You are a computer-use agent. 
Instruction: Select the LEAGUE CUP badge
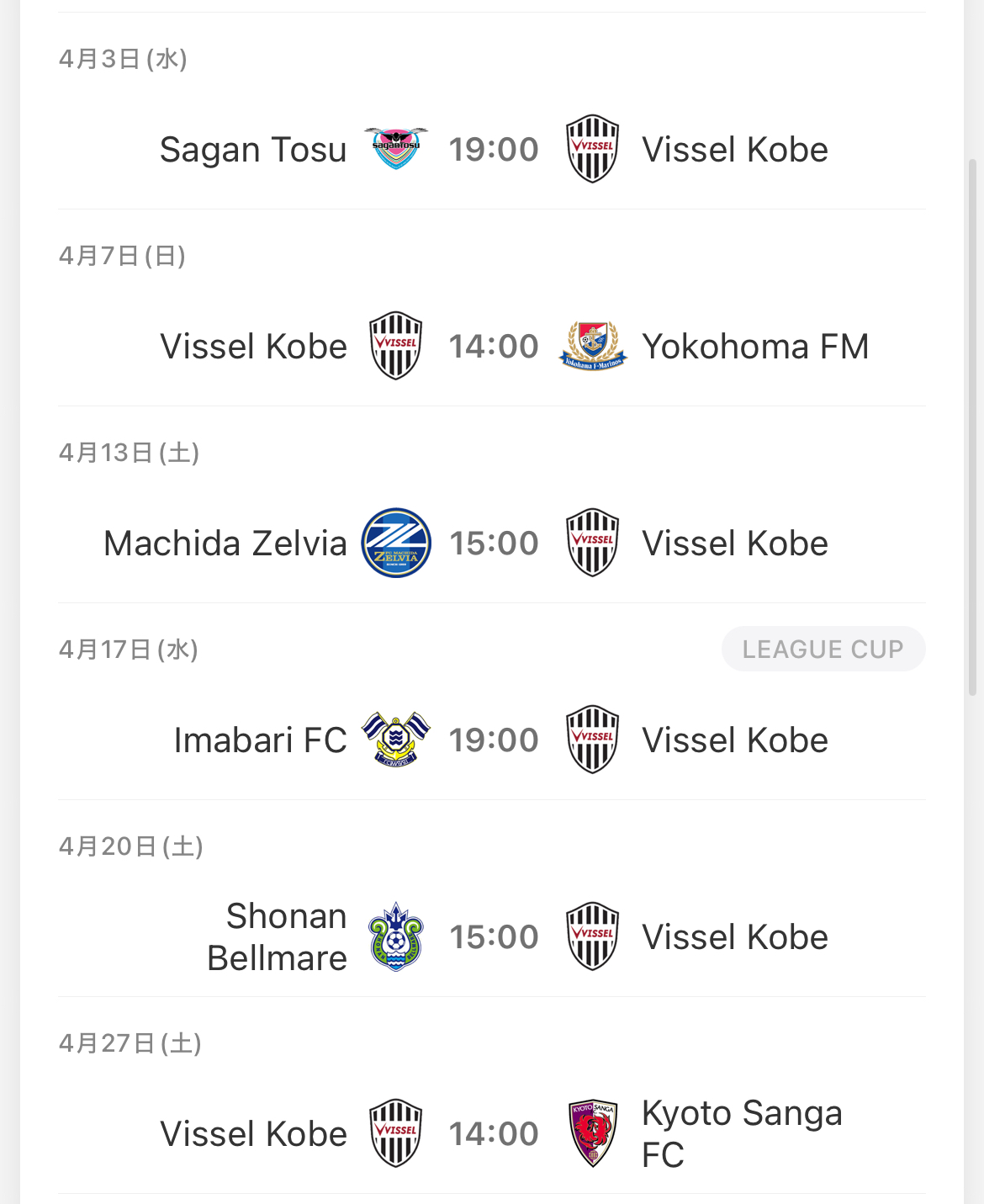[823, 649]
